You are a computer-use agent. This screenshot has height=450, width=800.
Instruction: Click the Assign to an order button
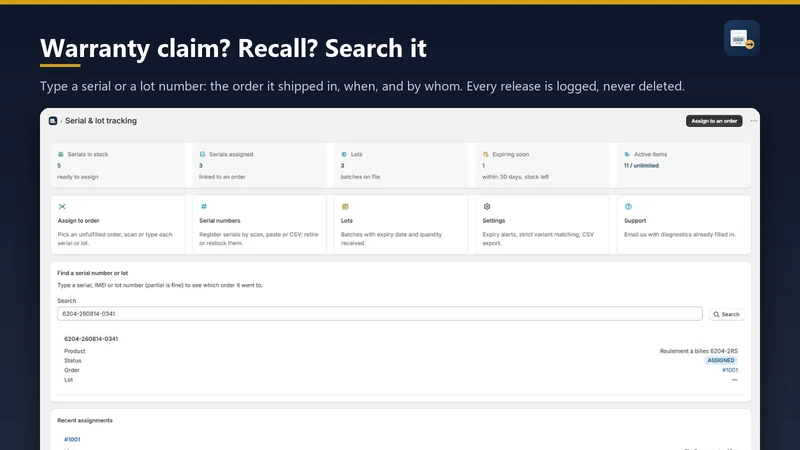[x=714, y=121]
